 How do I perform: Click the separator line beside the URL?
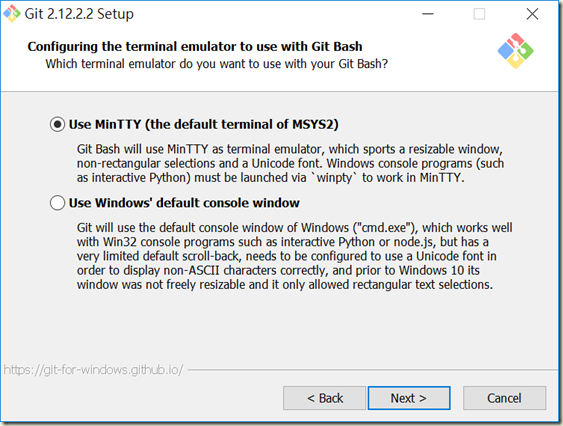(373, 370)
